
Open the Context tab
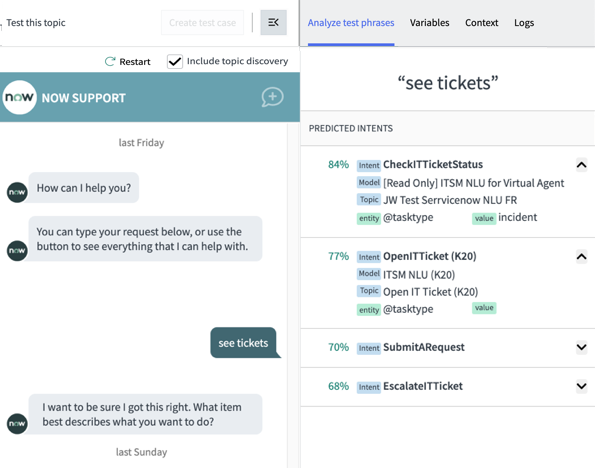tap(482, 23)
